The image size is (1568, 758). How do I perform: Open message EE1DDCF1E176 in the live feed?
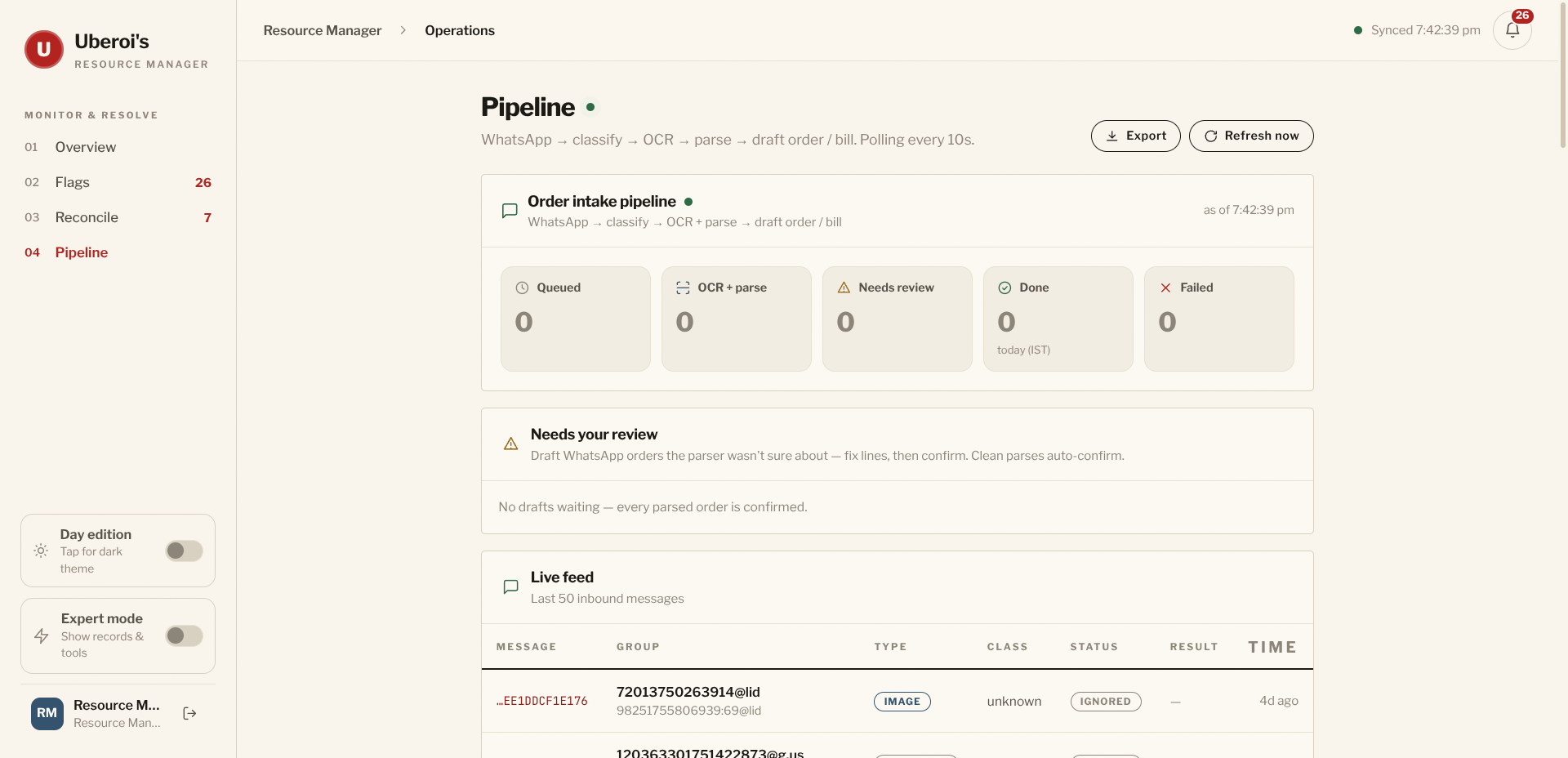pos(542,701)
